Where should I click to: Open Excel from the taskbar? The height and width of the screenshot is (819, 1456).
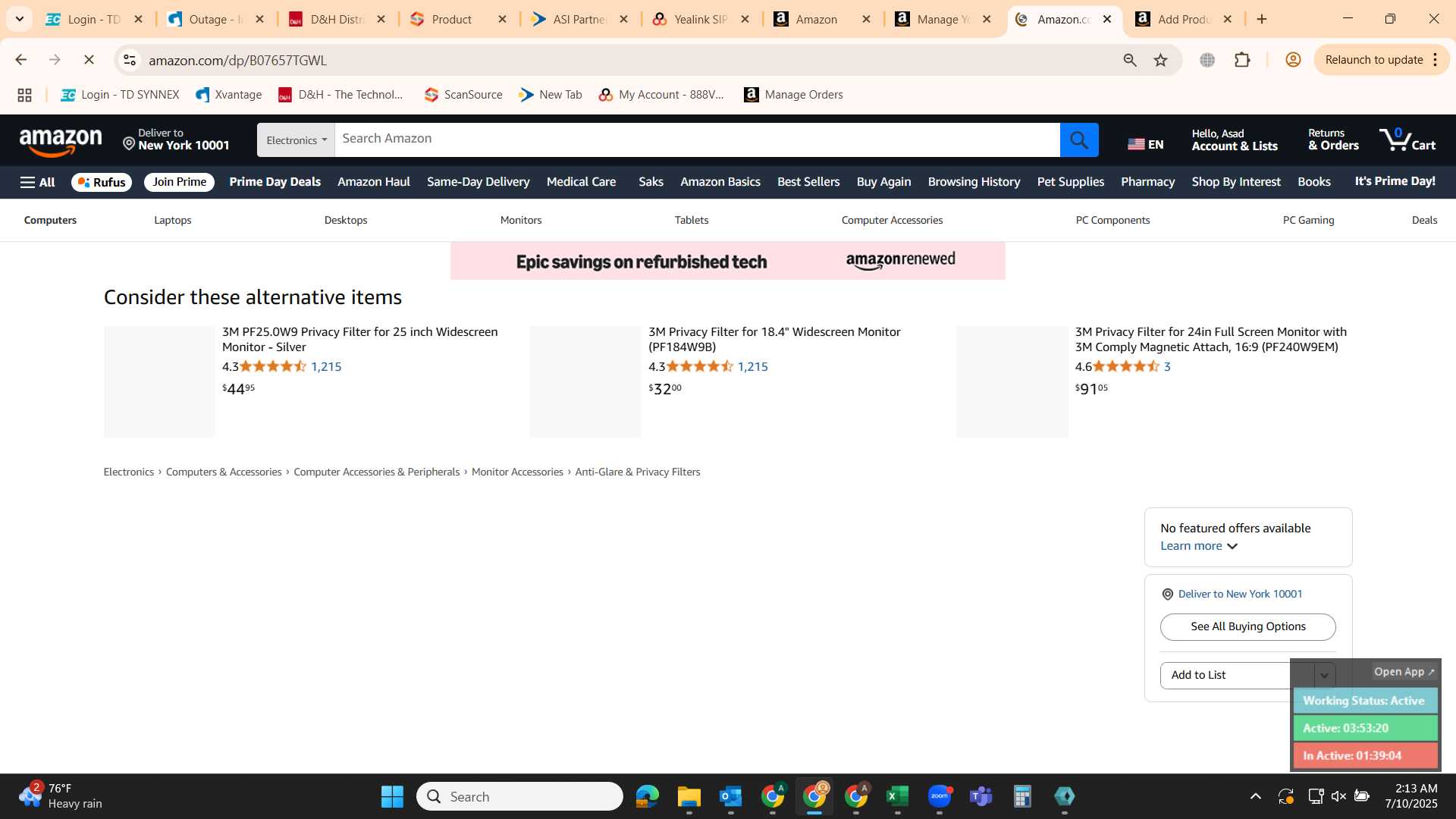pyautogui.click(x=897, y=796)
